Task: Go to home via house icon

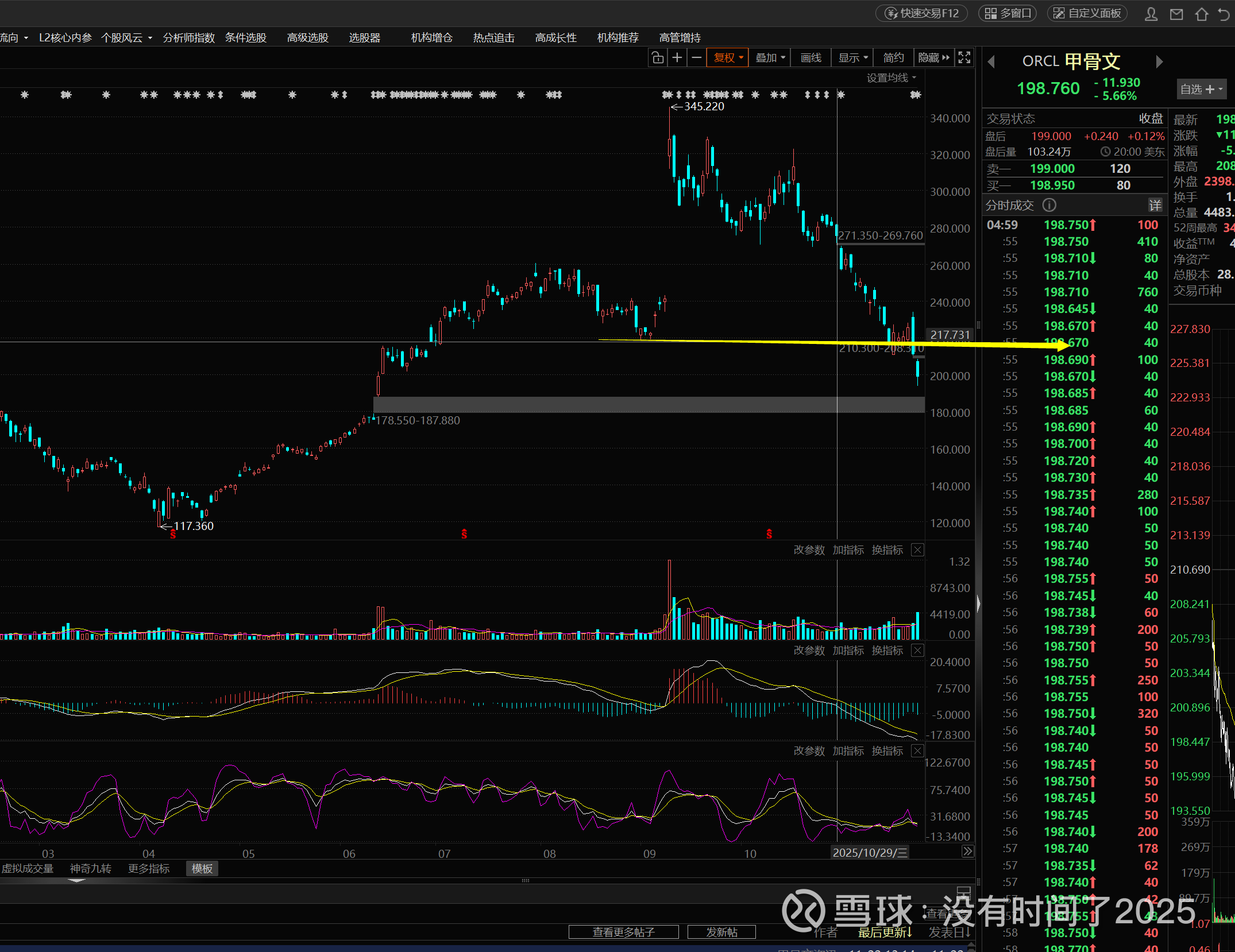Action: 1201,14
